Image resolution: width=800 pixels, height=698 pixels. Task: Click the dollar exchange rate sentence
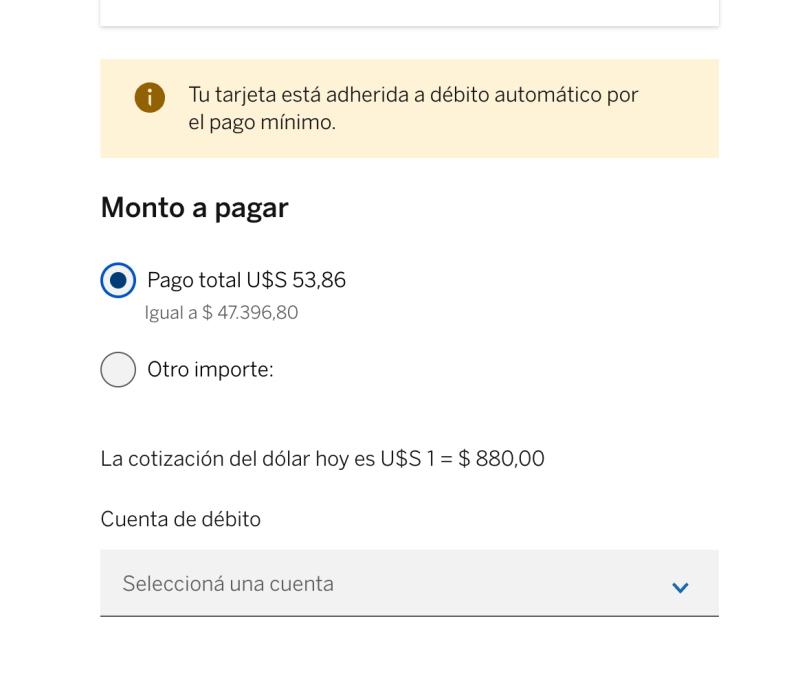tap(322, 459)
